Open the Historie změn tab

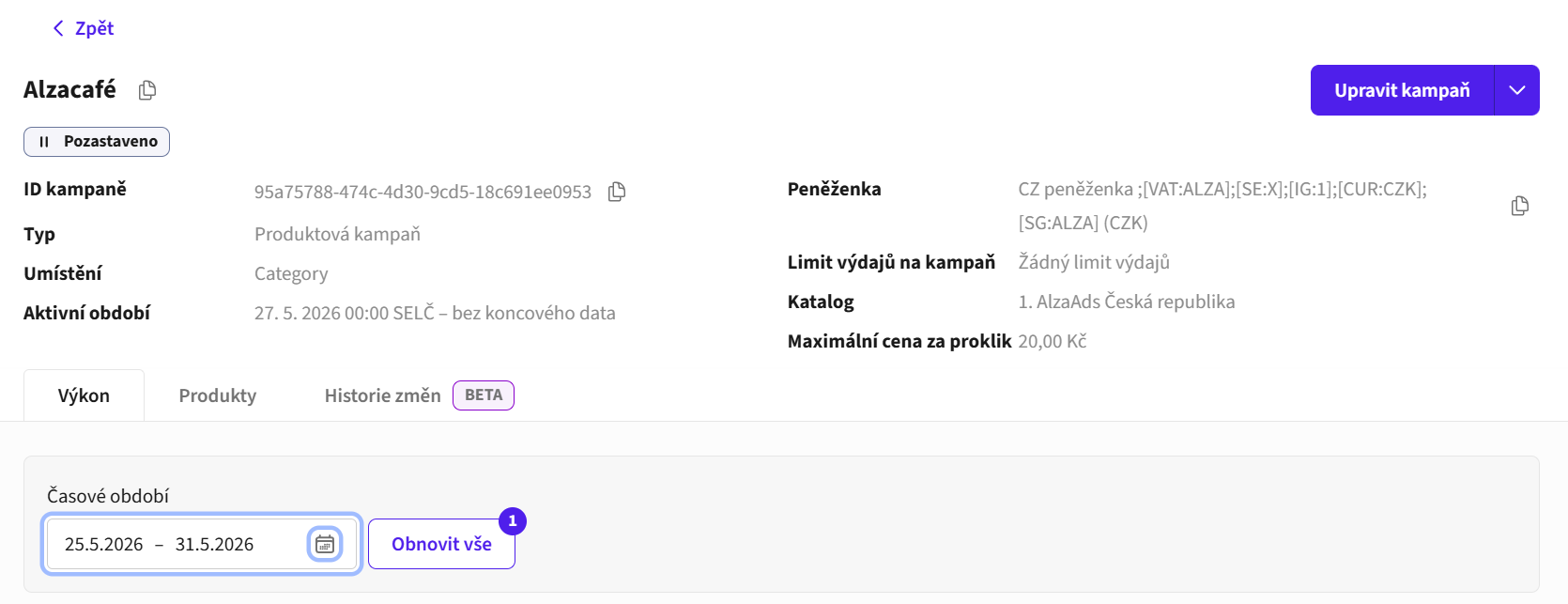click(382, 395)
